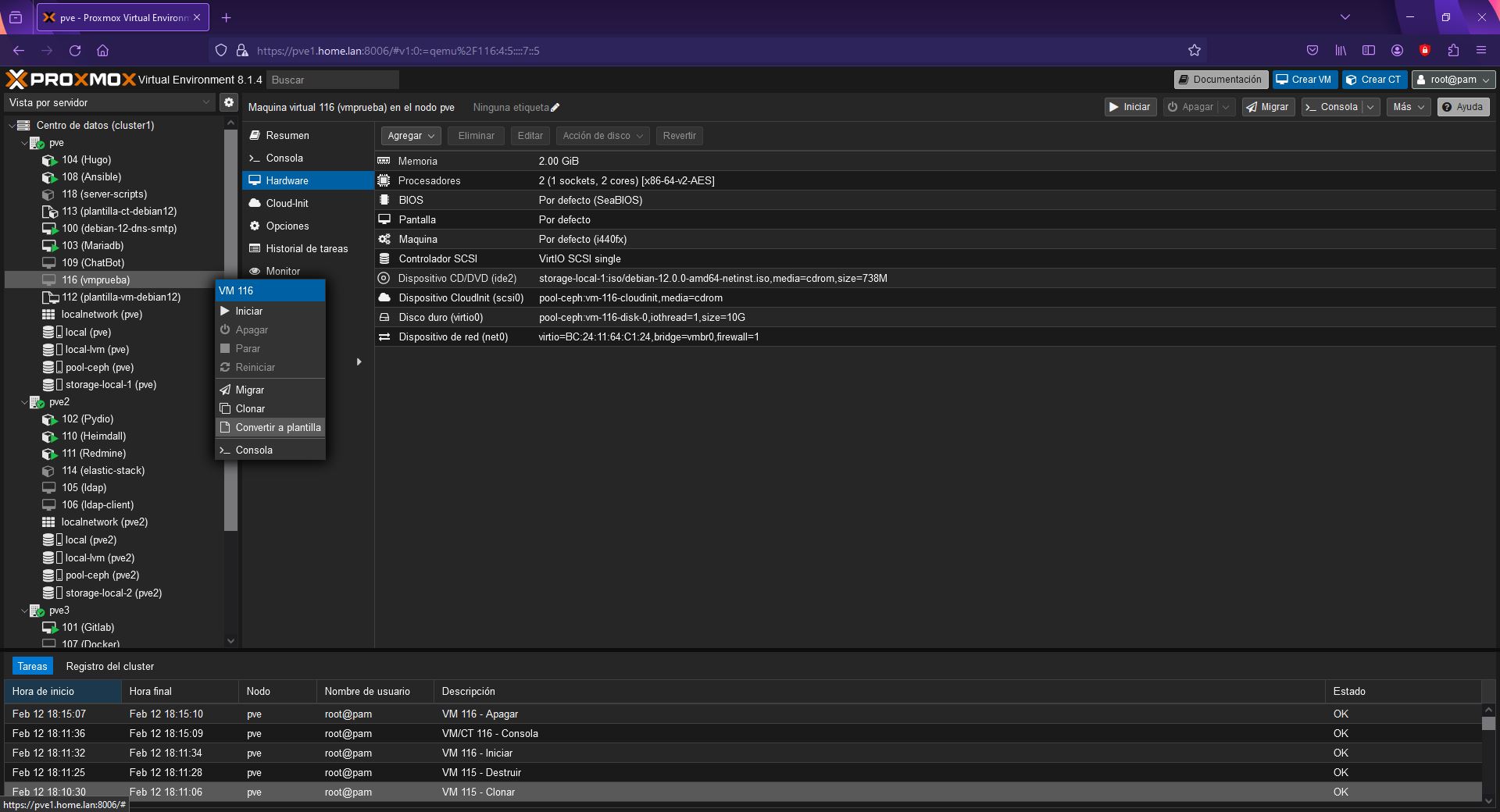This screenshot has height=812, width=1500.
Task: Click the Crear VM button
Action: click(1304, 80)
